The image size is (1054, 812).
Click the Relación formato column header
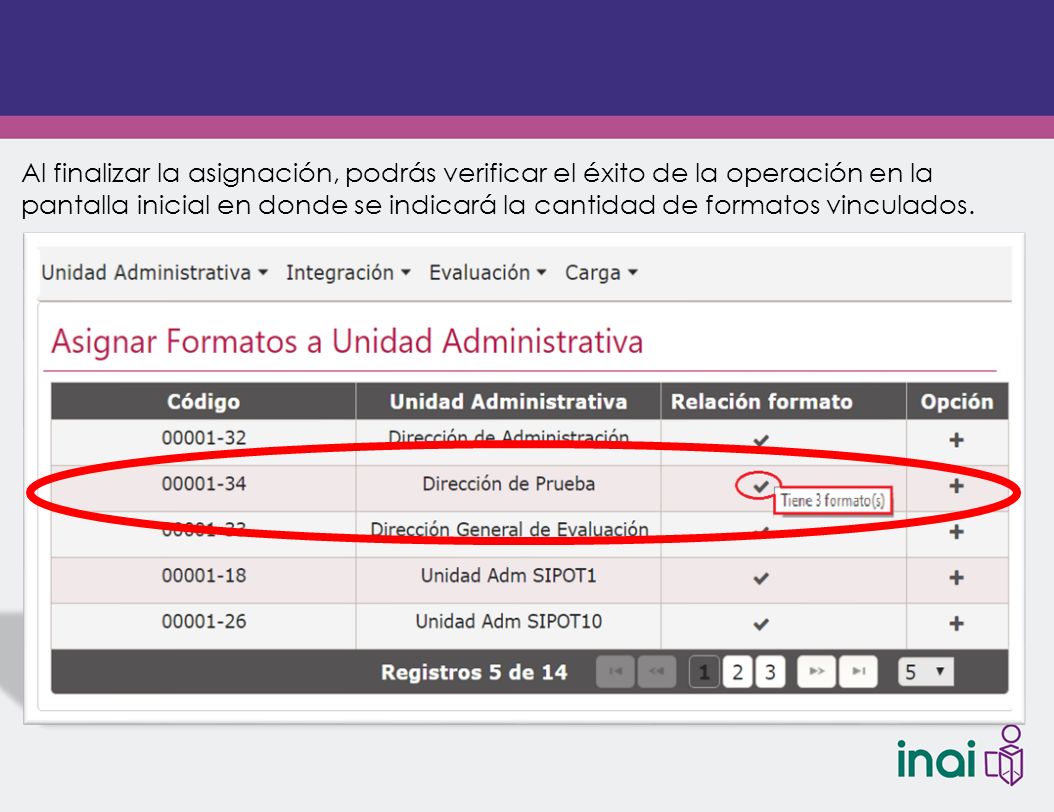783,401
